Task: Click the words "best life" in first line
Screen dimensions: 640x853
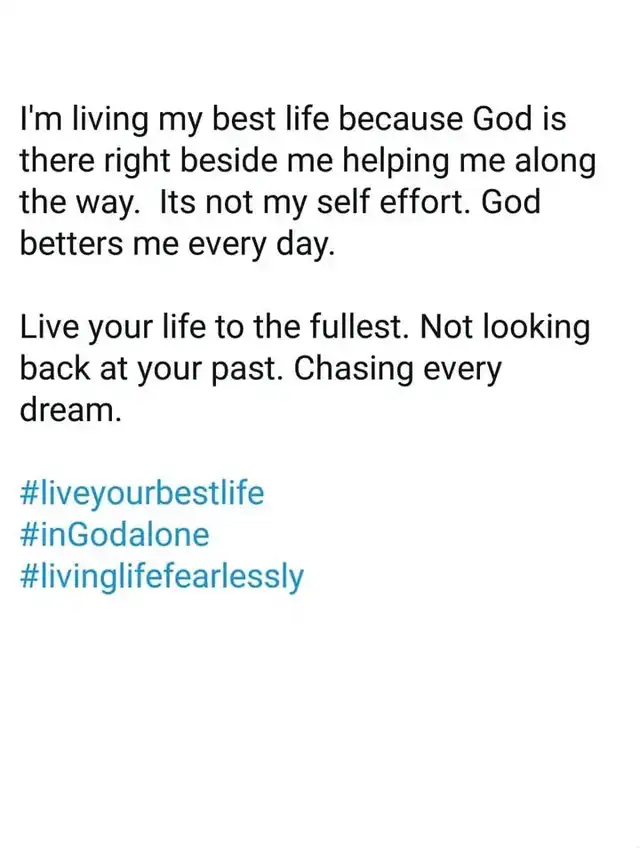Action: coord(270,118)
